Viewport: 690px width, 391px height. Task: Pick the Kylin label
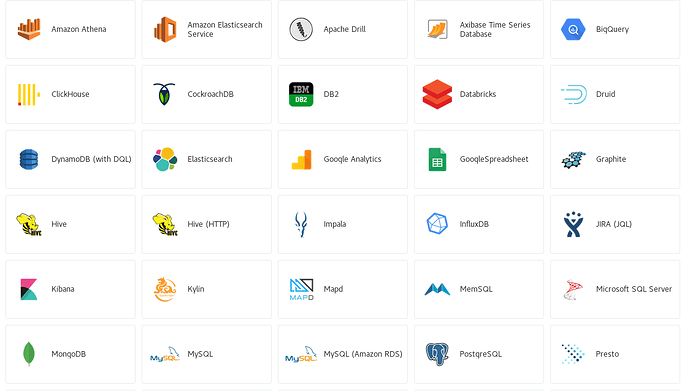tap(196, 289)
